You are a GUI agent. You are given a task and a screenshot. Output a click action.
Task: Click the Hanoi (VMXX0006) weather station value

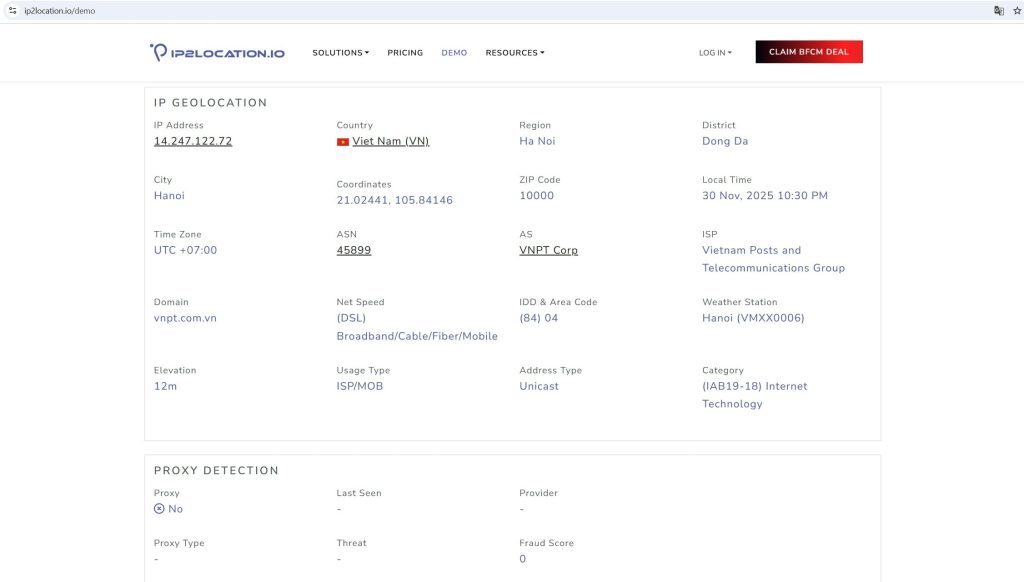[753, 318]
